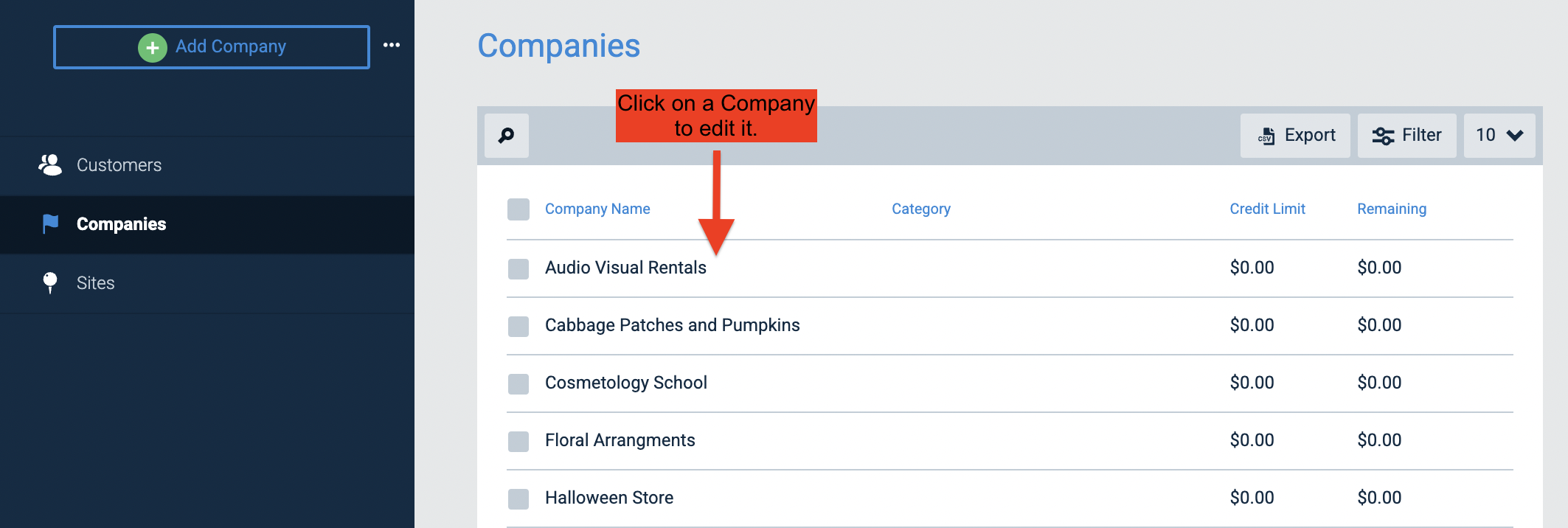Click the Companies page heading
This screenshot has width=1568, height=528.
coord(559,46)
